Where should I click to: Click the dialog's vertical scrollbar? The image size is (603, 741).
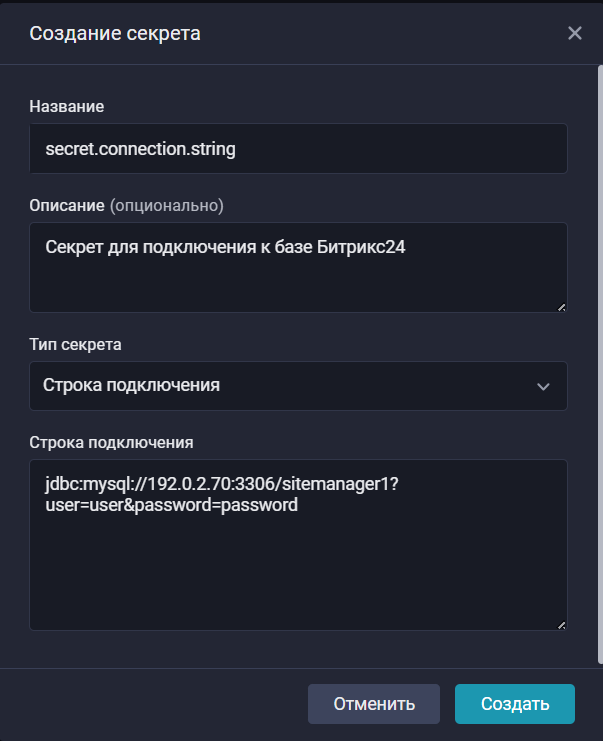[x=599, y=360]
